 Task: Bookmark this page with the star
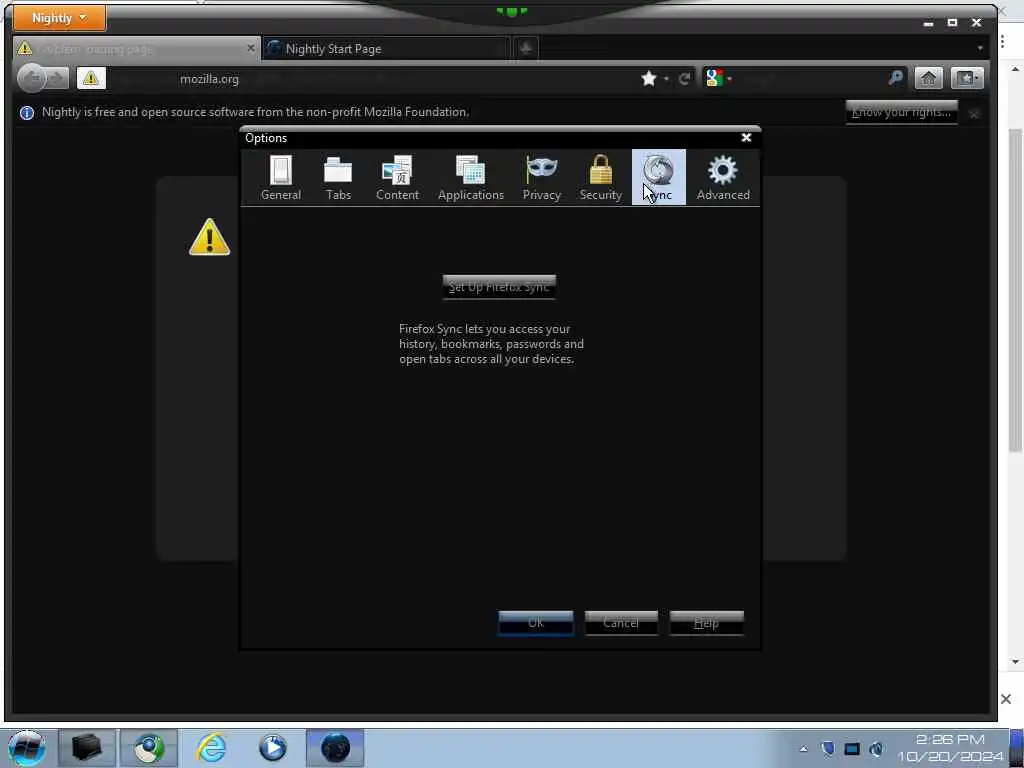648,79
